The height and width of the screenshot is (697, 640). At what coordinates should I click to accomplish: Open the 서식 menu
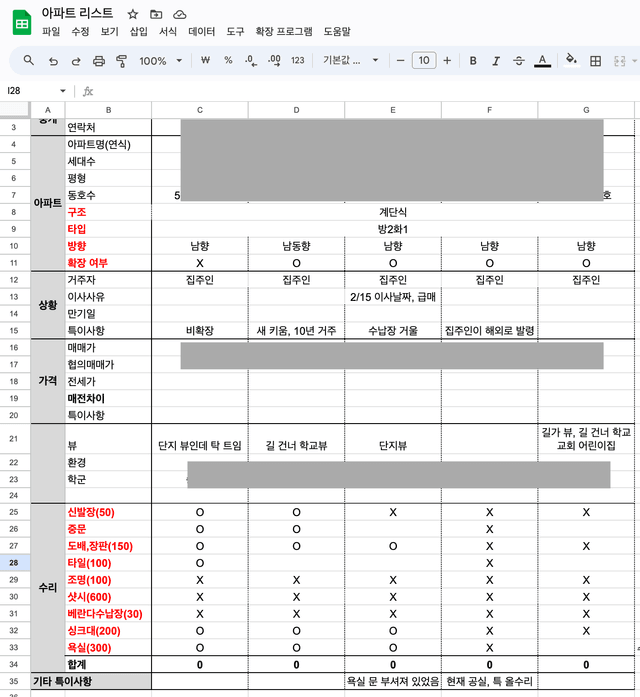[x=168, y=32]
